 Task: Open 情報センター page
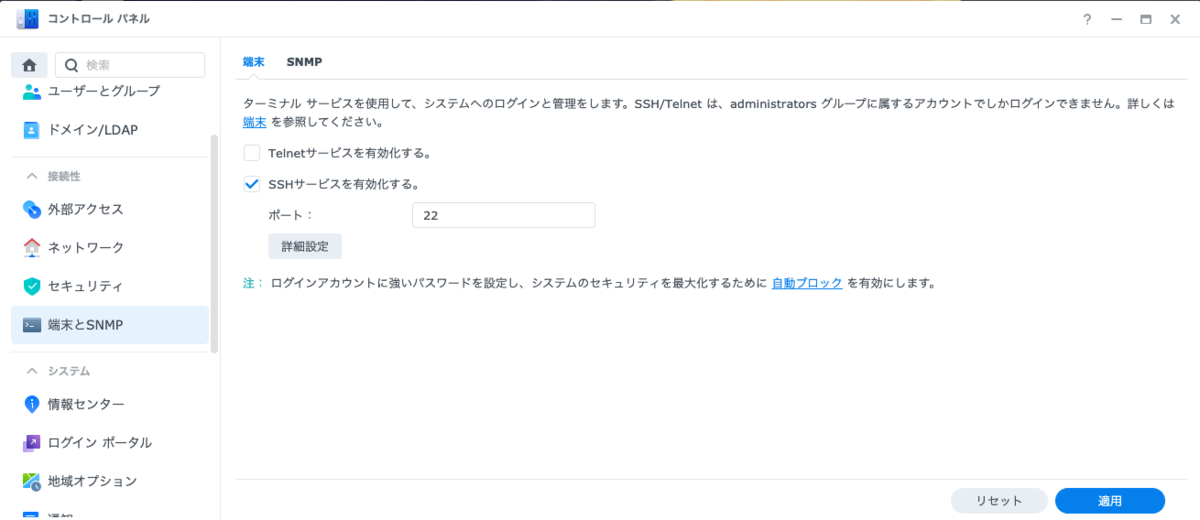[110, 404]
